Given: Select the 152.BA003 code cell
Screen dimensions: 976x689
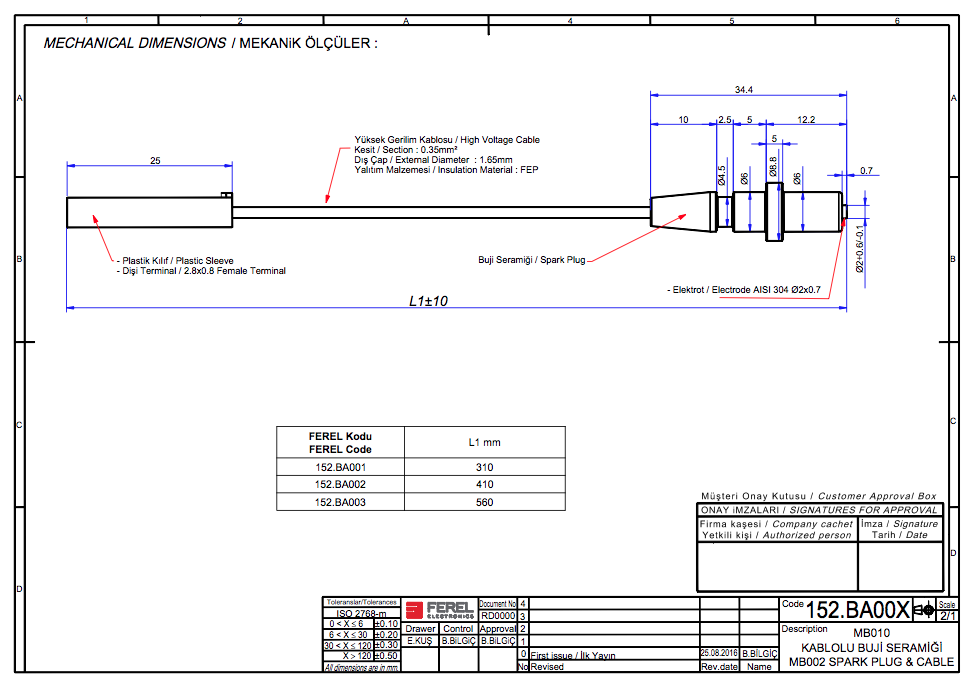Looking at the screenshot, I should click(340, 503).
